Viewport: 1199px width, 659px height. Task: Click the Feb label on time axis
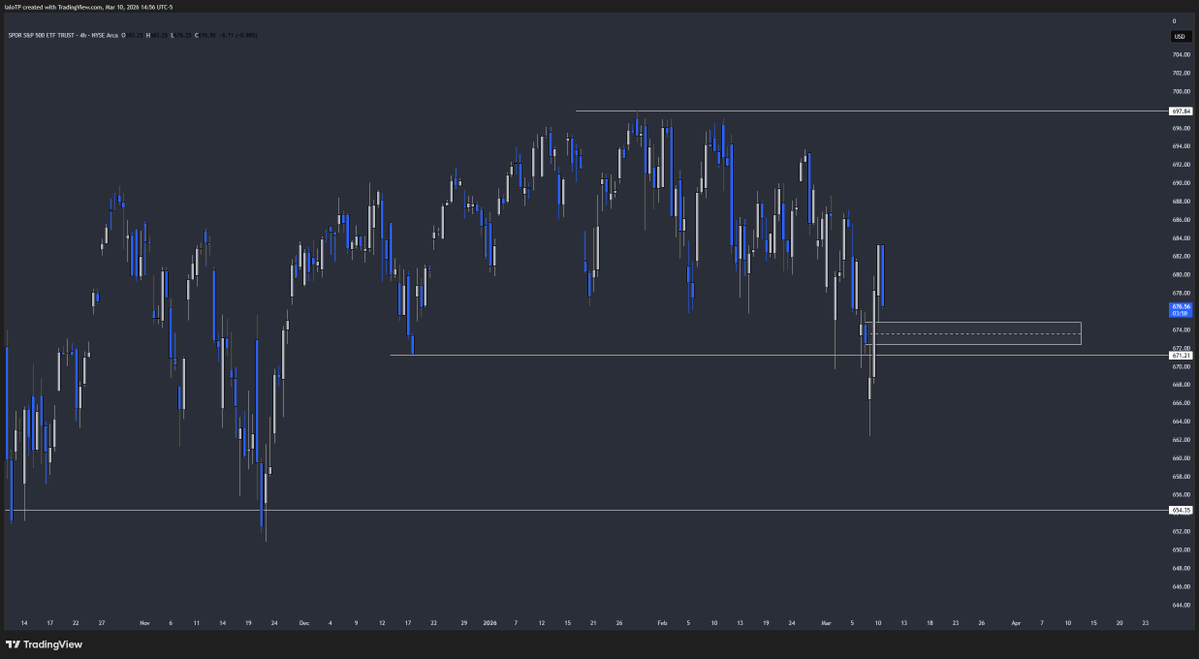pyautogui.click(x=662, y=623)
